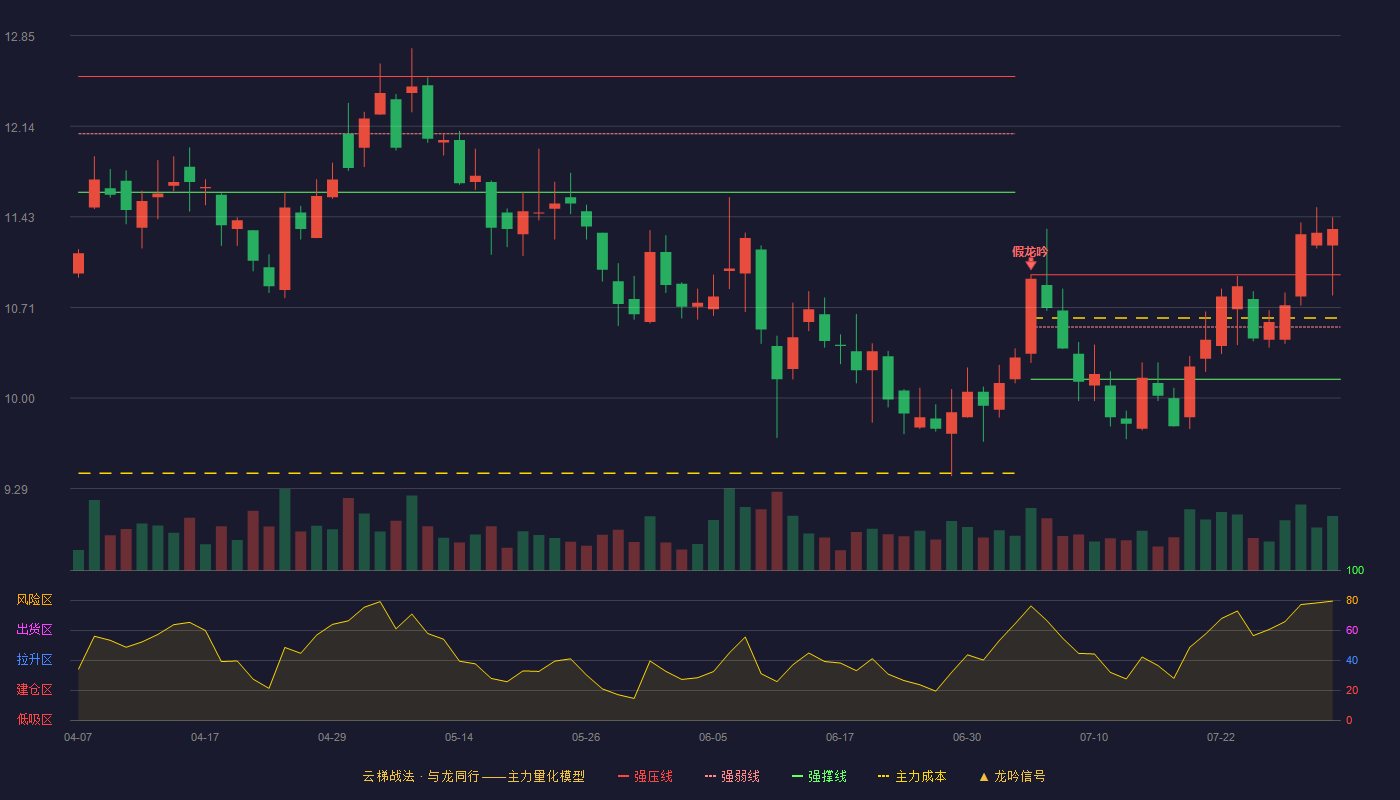Viewport: 1400px width, 800px height.
Task: Click the 12.14 price axis label
Action: 19,128
